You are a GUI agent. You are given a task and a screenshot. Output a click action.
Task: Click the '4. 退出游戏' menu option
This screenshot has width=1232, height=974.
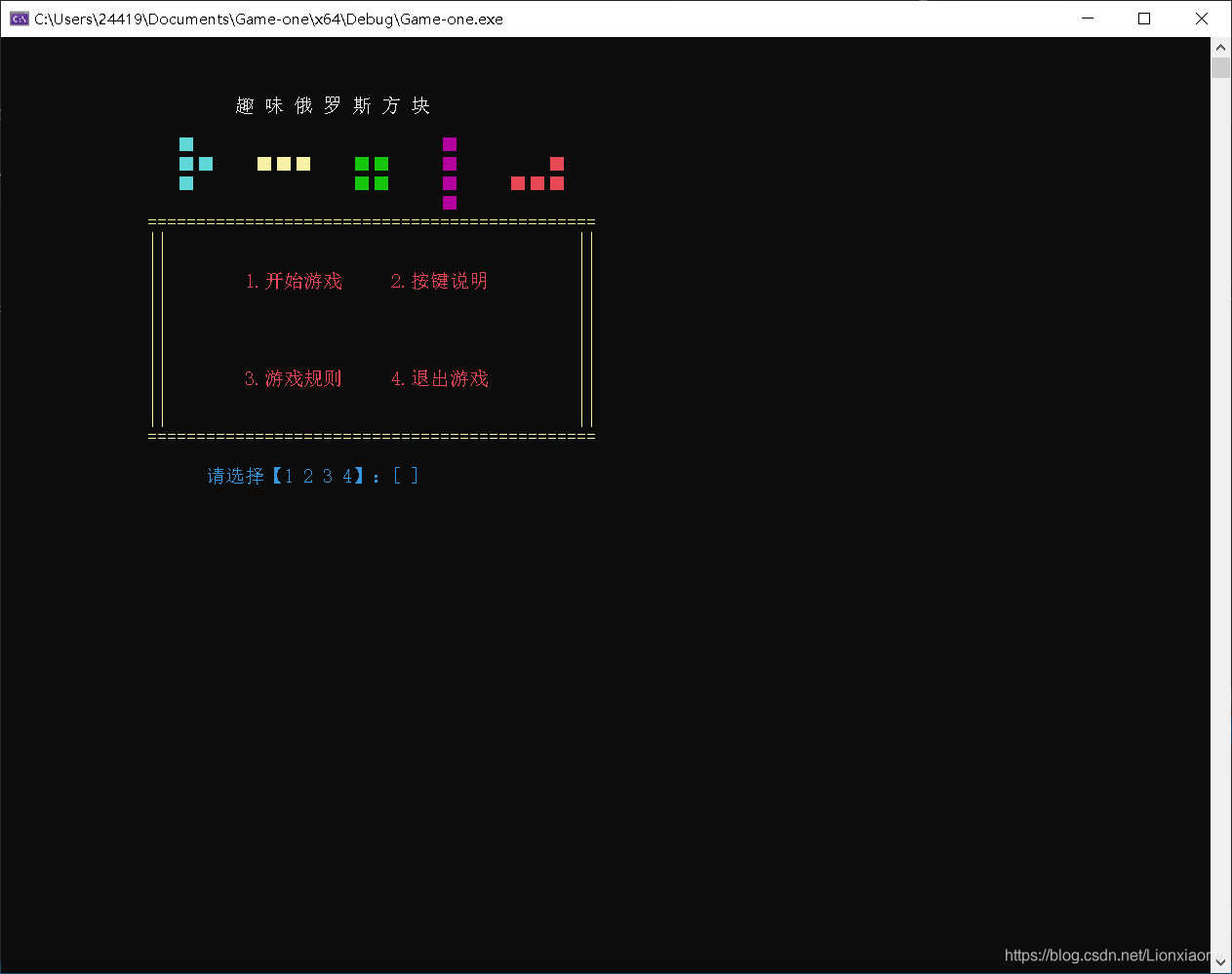440,378
